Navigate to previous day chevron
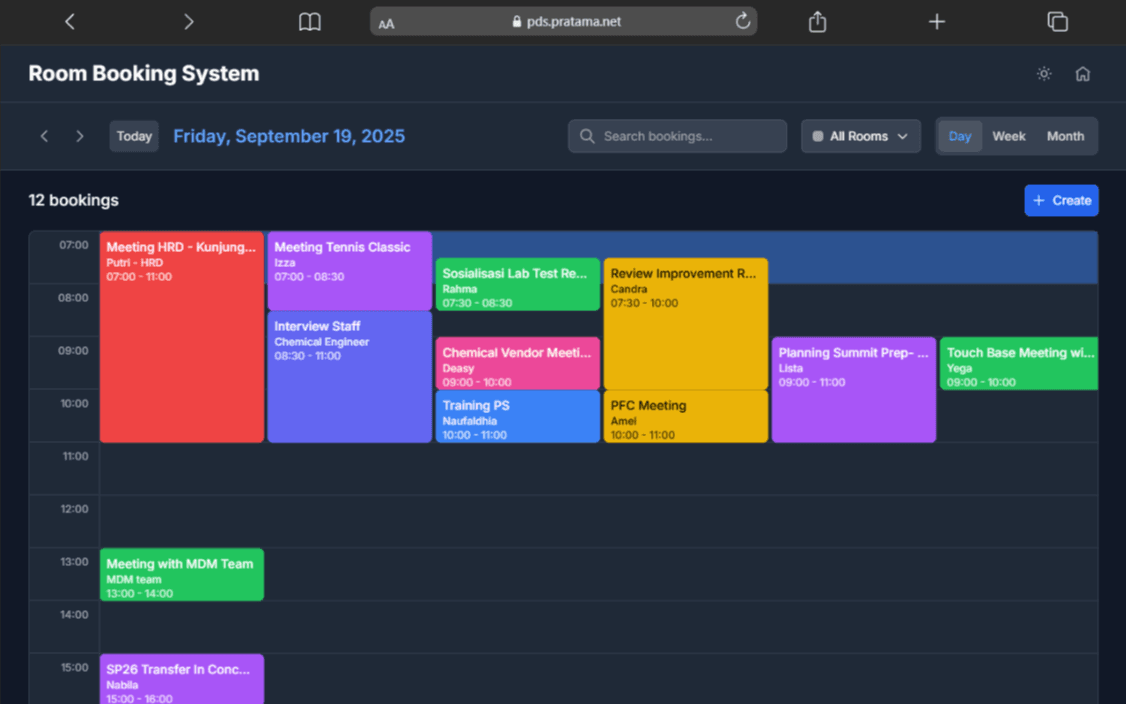 point(45,136)
